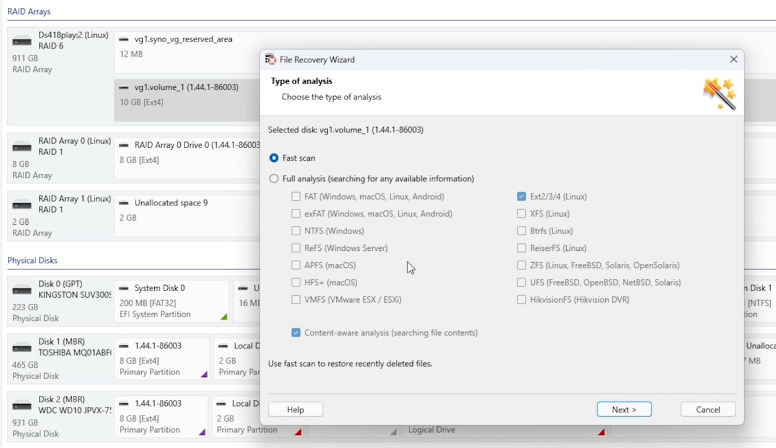This screenshot has width=776, height=448.
Task: Click the red marker on Disk 2's 2 GB partition
Action: 298,432
